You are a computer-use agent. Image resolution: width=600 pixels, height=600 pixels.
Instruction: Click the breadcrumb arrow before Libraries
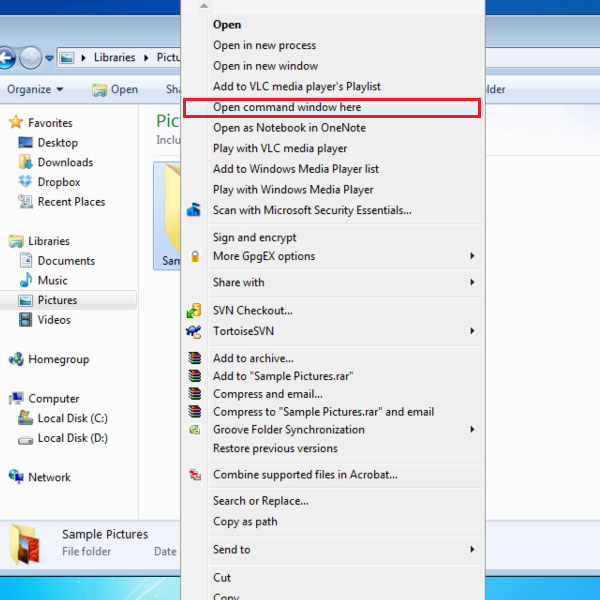pos(83,58)
